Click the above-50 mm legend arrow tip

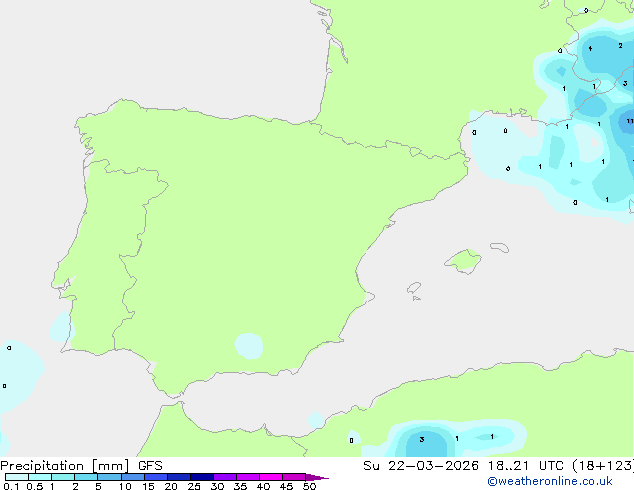[317, 477]
